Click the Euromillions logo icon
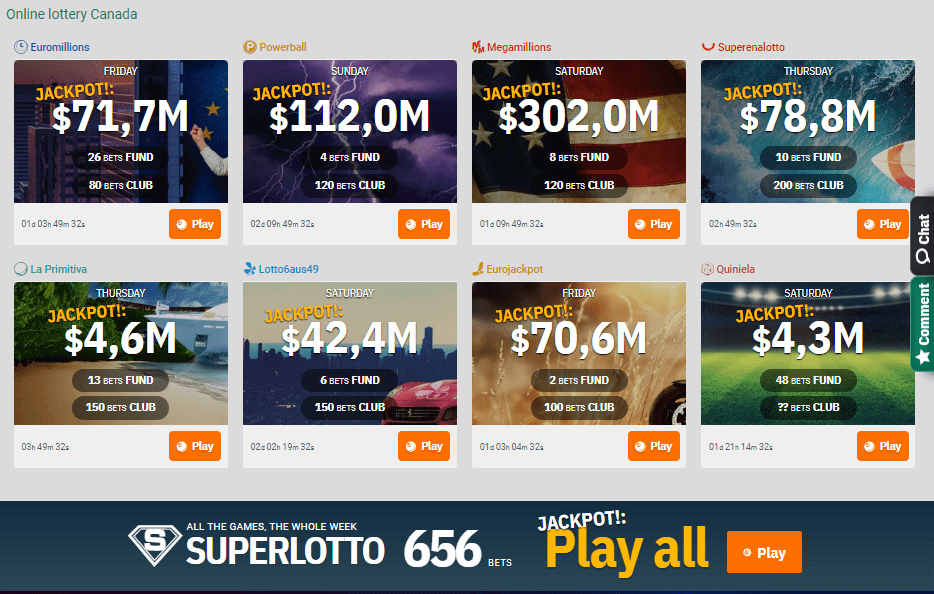This screenshot has width=934, height=594. click(x=21, y=47)
